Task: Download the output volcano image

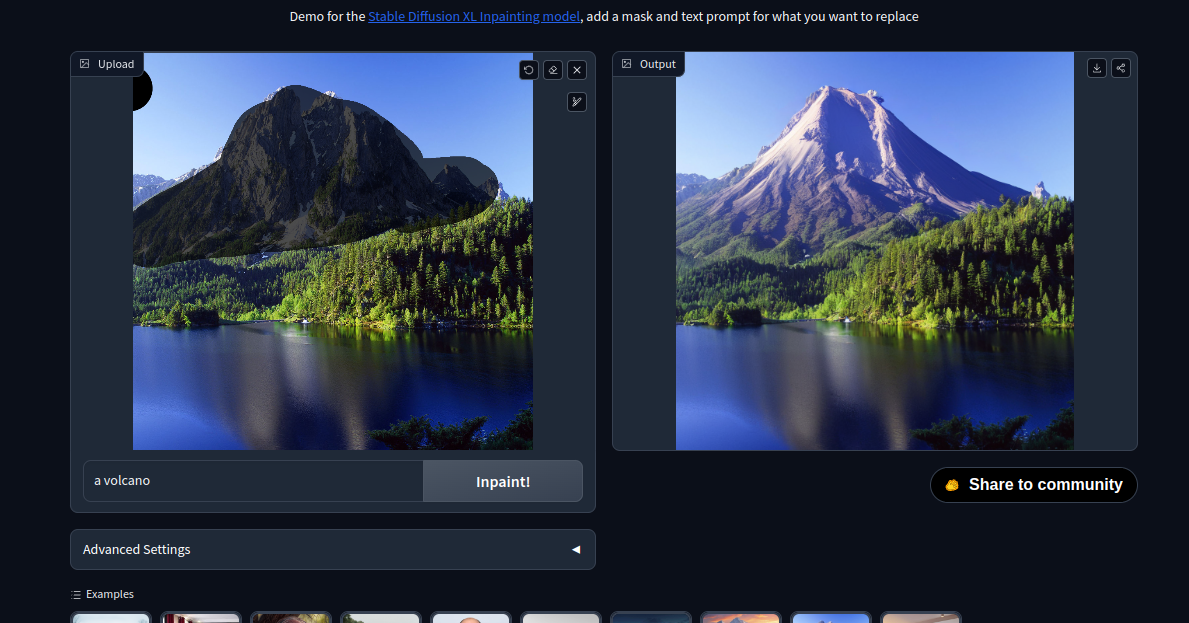Action: coord(1097,68)
